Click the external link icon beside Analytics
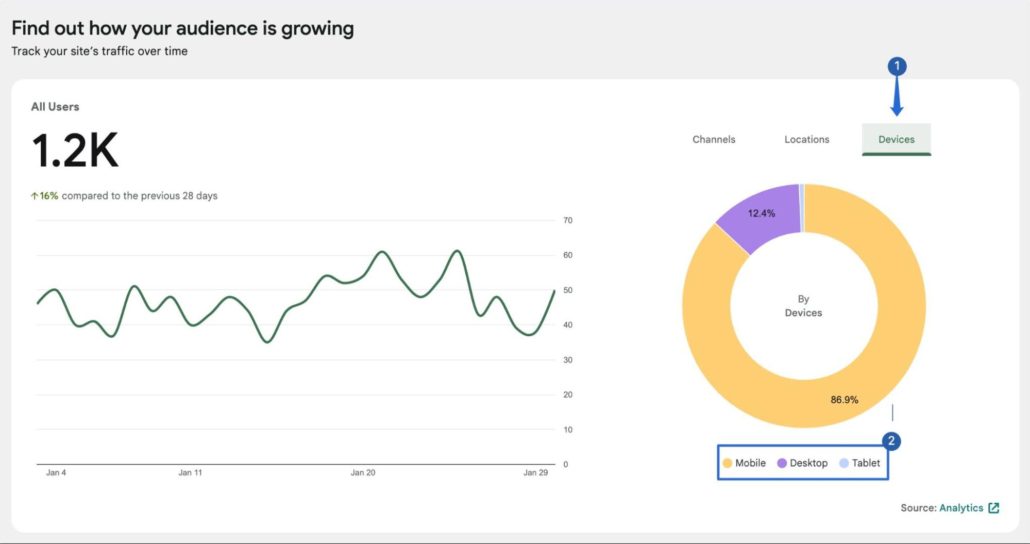The width and height of the screenshot is (1030, 544). [993, 508]
